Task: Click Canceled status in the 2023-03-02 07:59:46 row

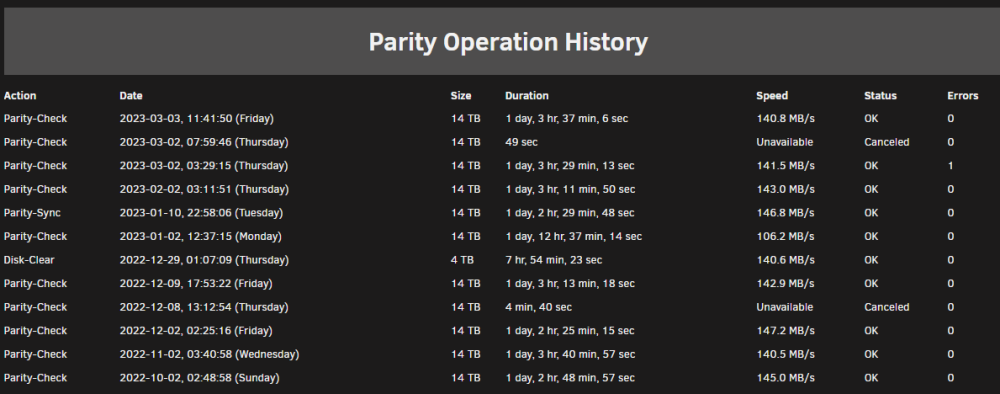Action: [886, 142]
